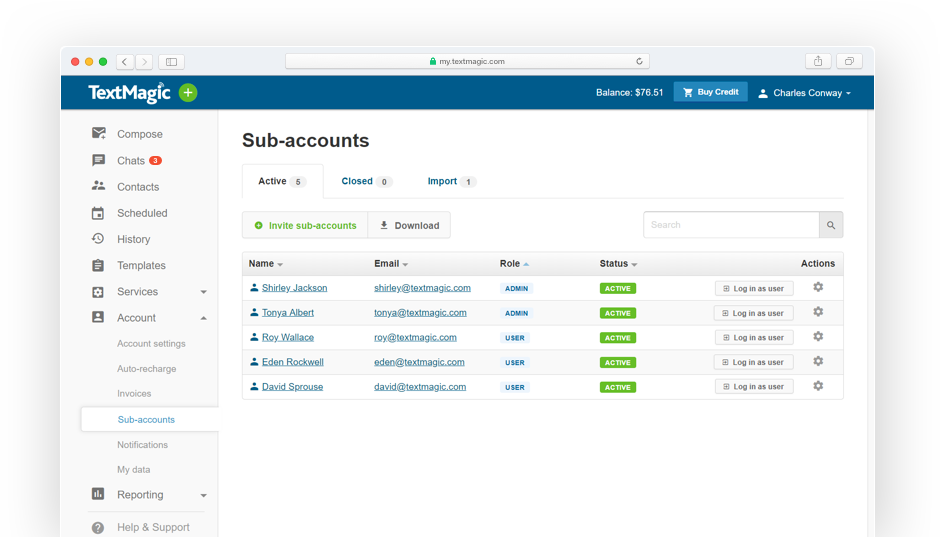Click the Scheduled calendar icon
This screenshot has height=537, width=940.
pos(98,213)
